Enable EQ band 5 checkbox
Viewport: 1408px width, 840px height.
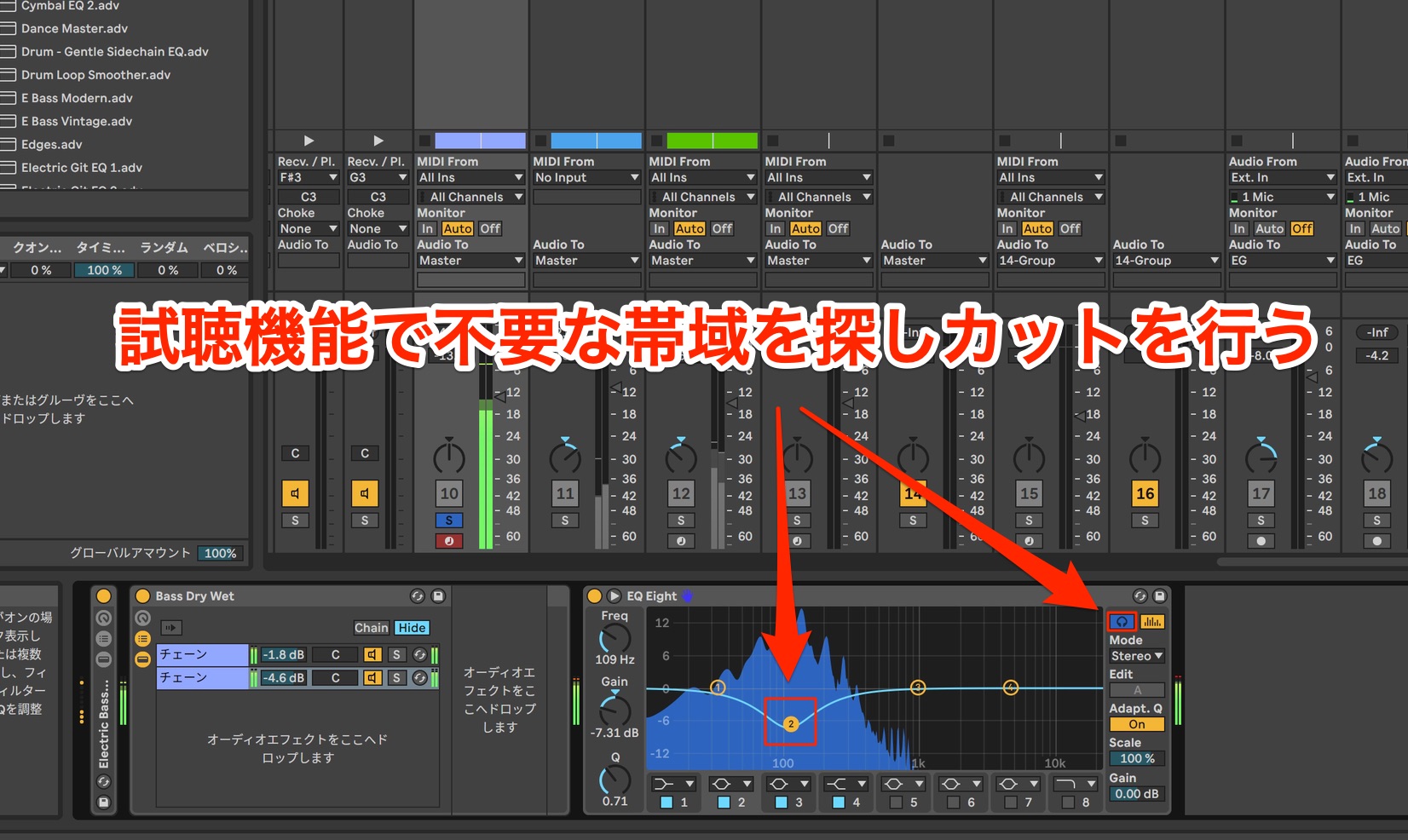[896, 803]
